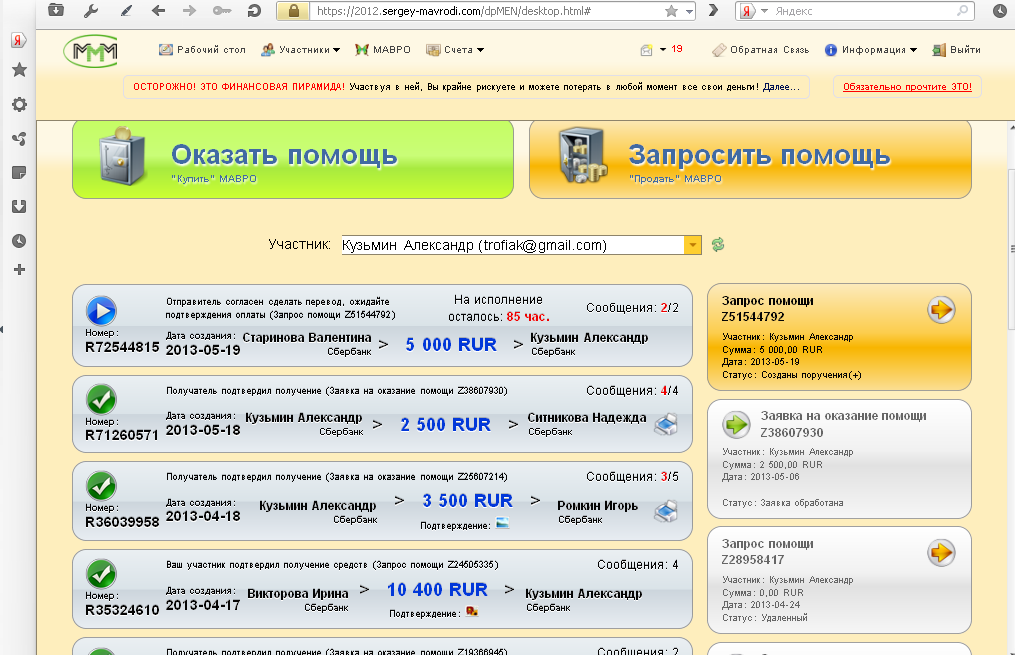The height and width of the screenshot is (655, 1015).
Task: Click the address bar URL
Action: pyautogui.click(x=453, y=11)
